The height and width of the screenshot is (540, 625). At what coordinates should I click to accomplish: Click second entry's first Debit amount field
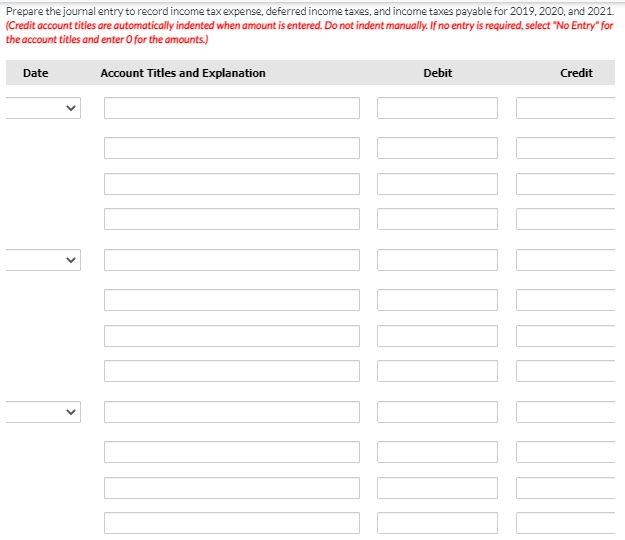437,260
